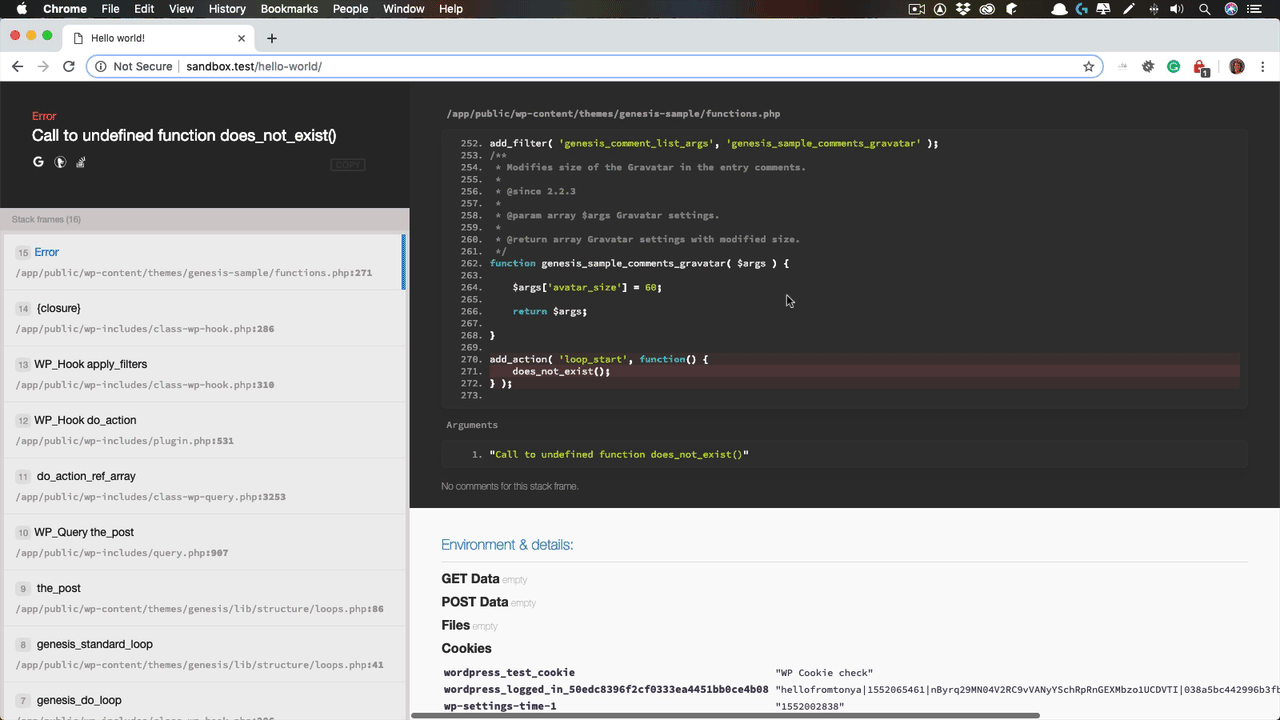Open the Chrome profile avatar
The width and height of the screenshot is (1280, 720).
click(x=1237, y=66)
